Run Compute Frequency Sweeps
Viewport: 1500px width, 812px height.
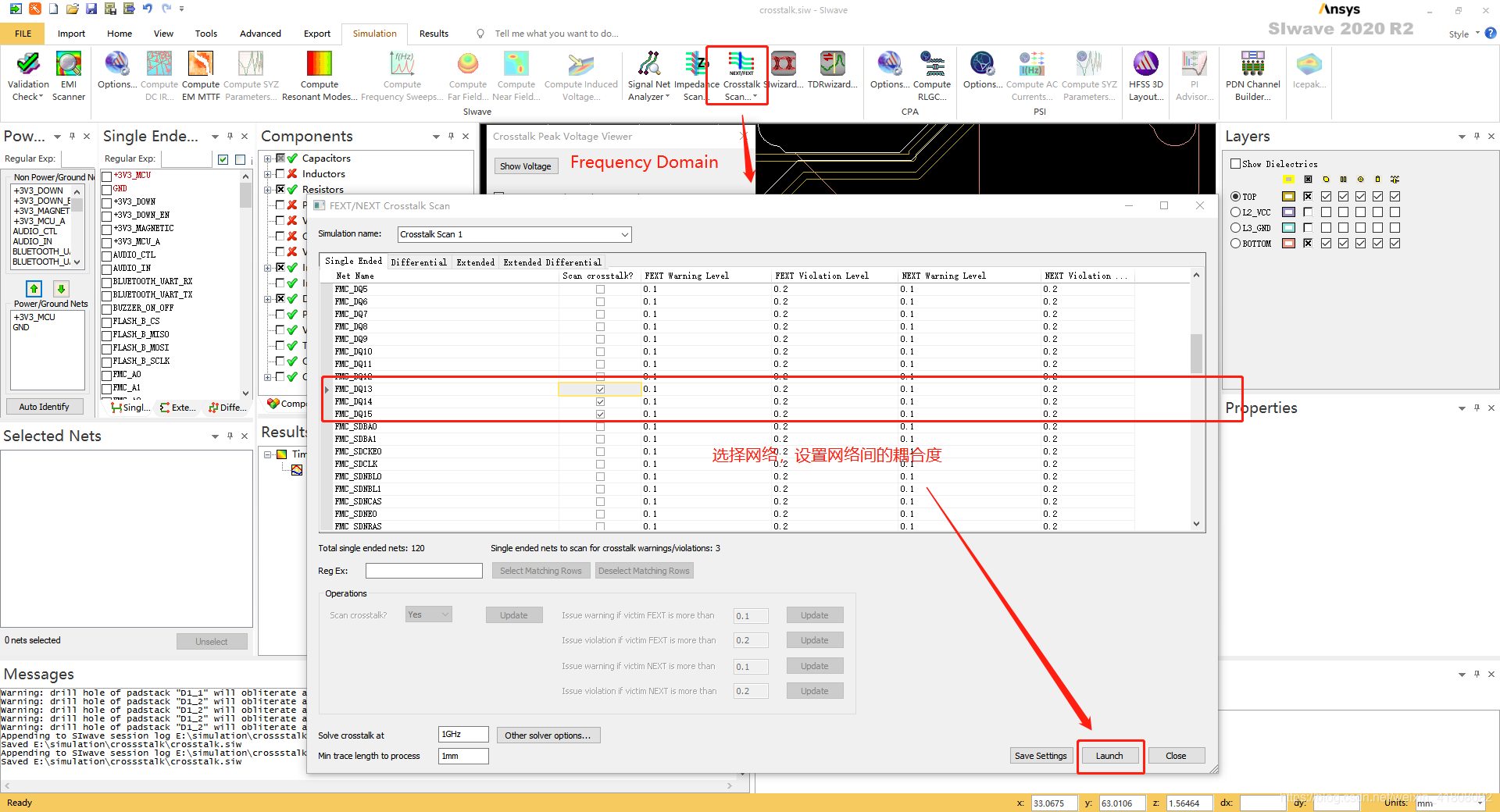[402, 76]
